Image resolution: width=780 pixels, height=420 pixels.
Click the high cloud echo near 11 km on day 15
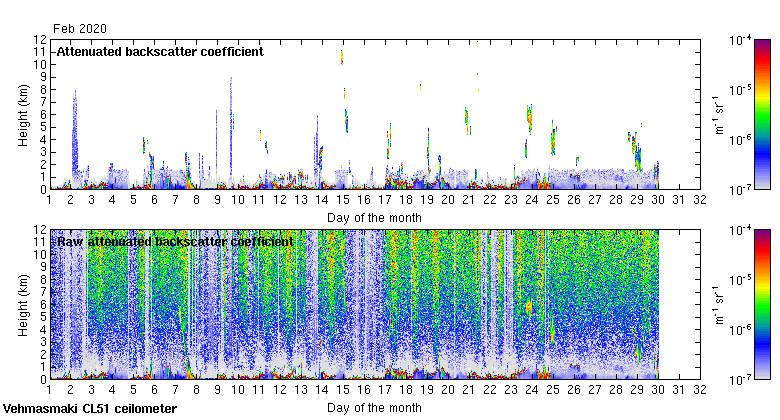(x=342, y=57)
